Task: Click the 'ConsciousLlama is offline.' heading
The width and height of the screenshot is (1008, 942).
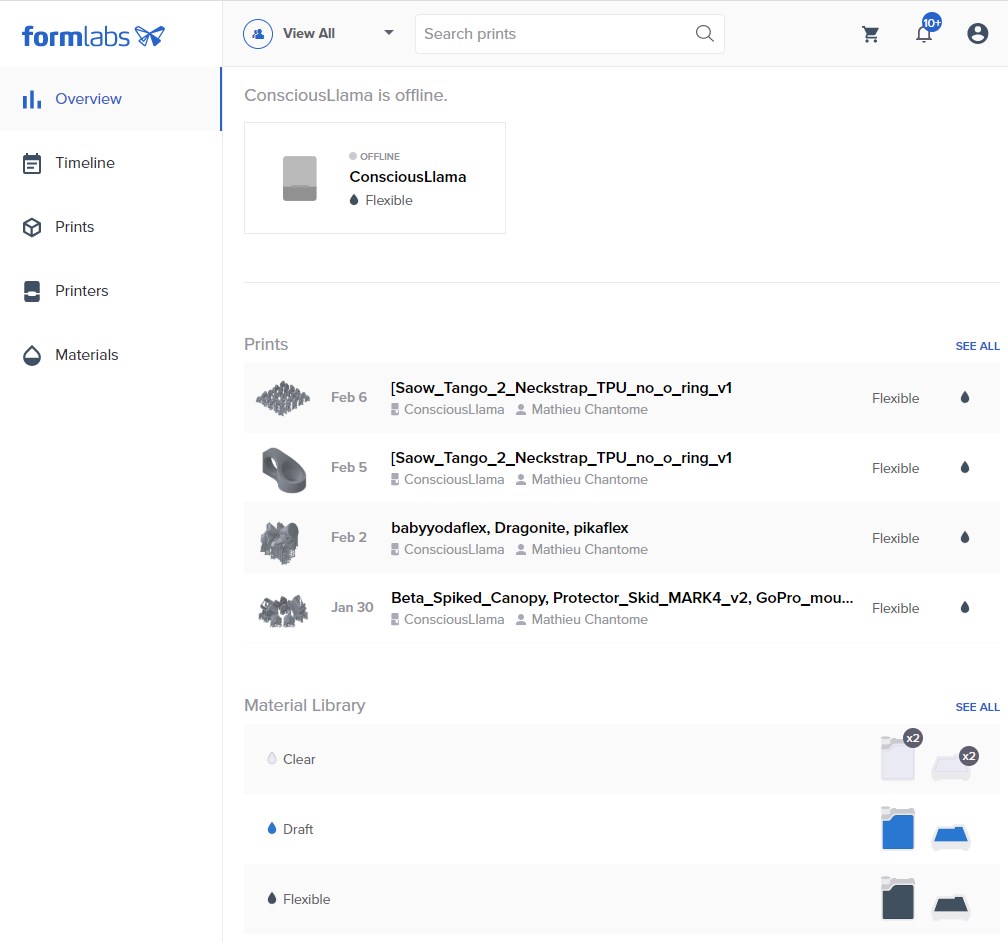Action: point(345,95)
